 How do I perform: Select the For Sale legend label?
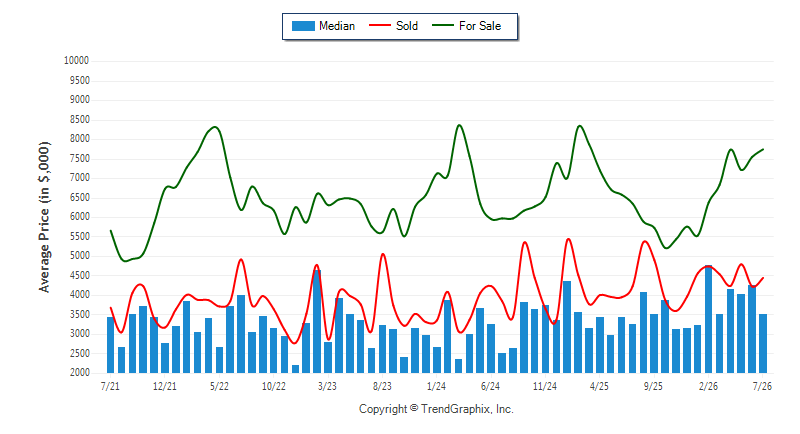tap(480, 26)
